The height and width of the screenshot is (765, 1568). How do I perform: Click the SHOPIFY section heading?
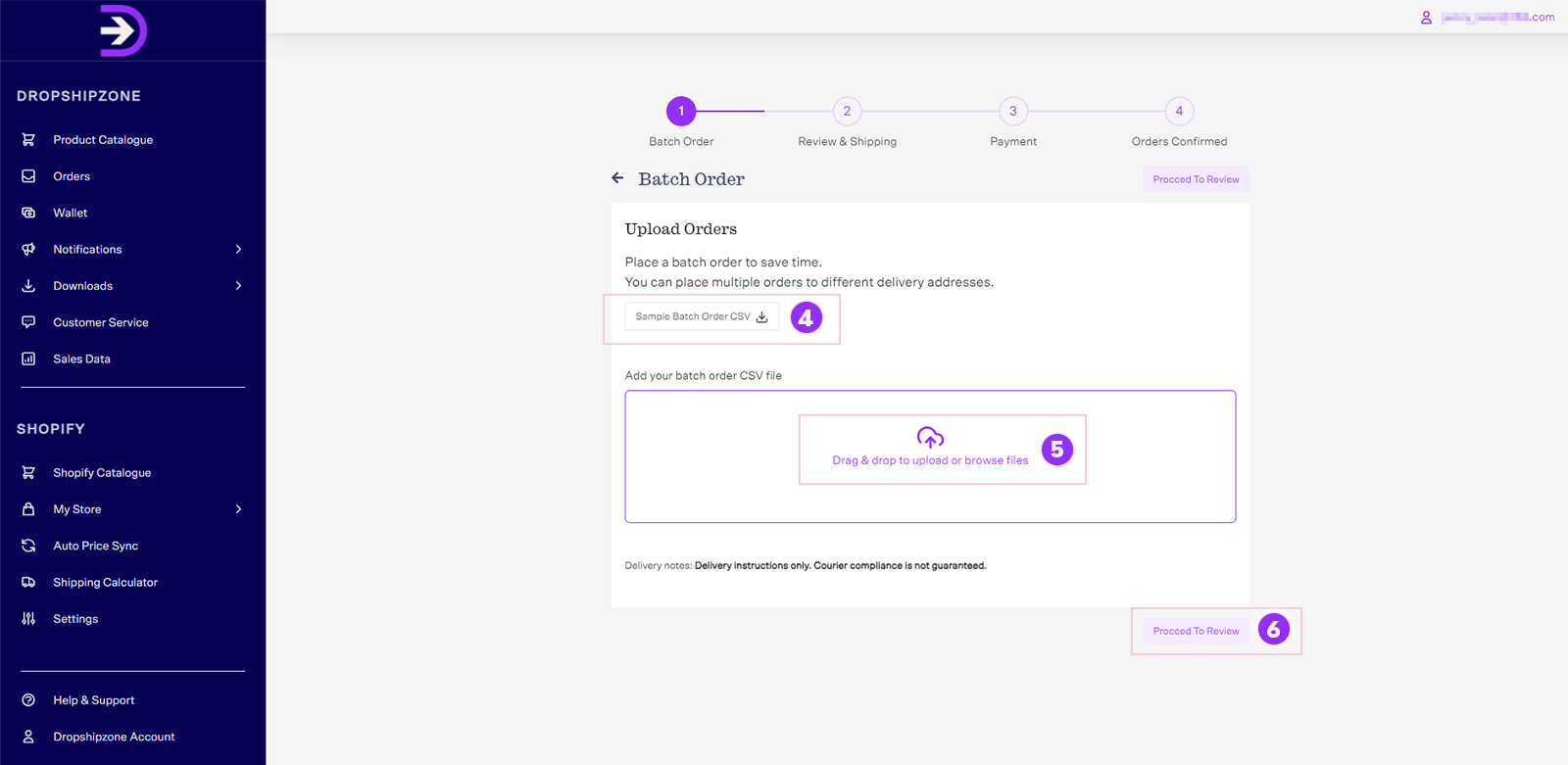coord(51,429)
